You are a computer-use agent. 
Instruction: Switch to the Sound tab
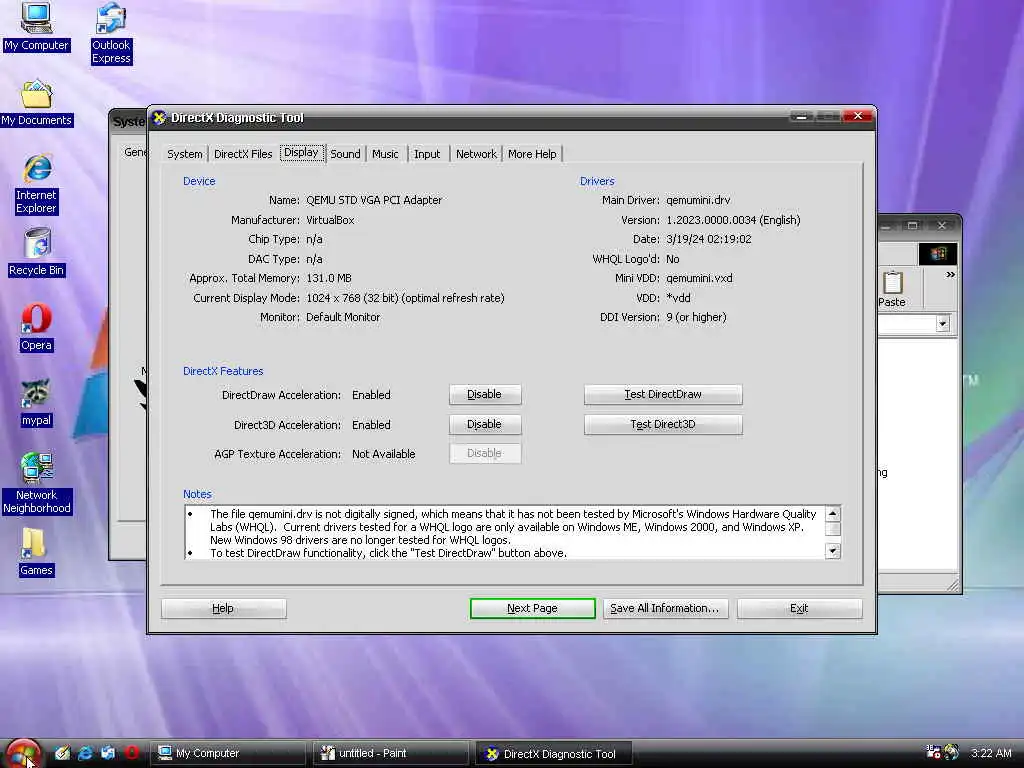[345, 154]
